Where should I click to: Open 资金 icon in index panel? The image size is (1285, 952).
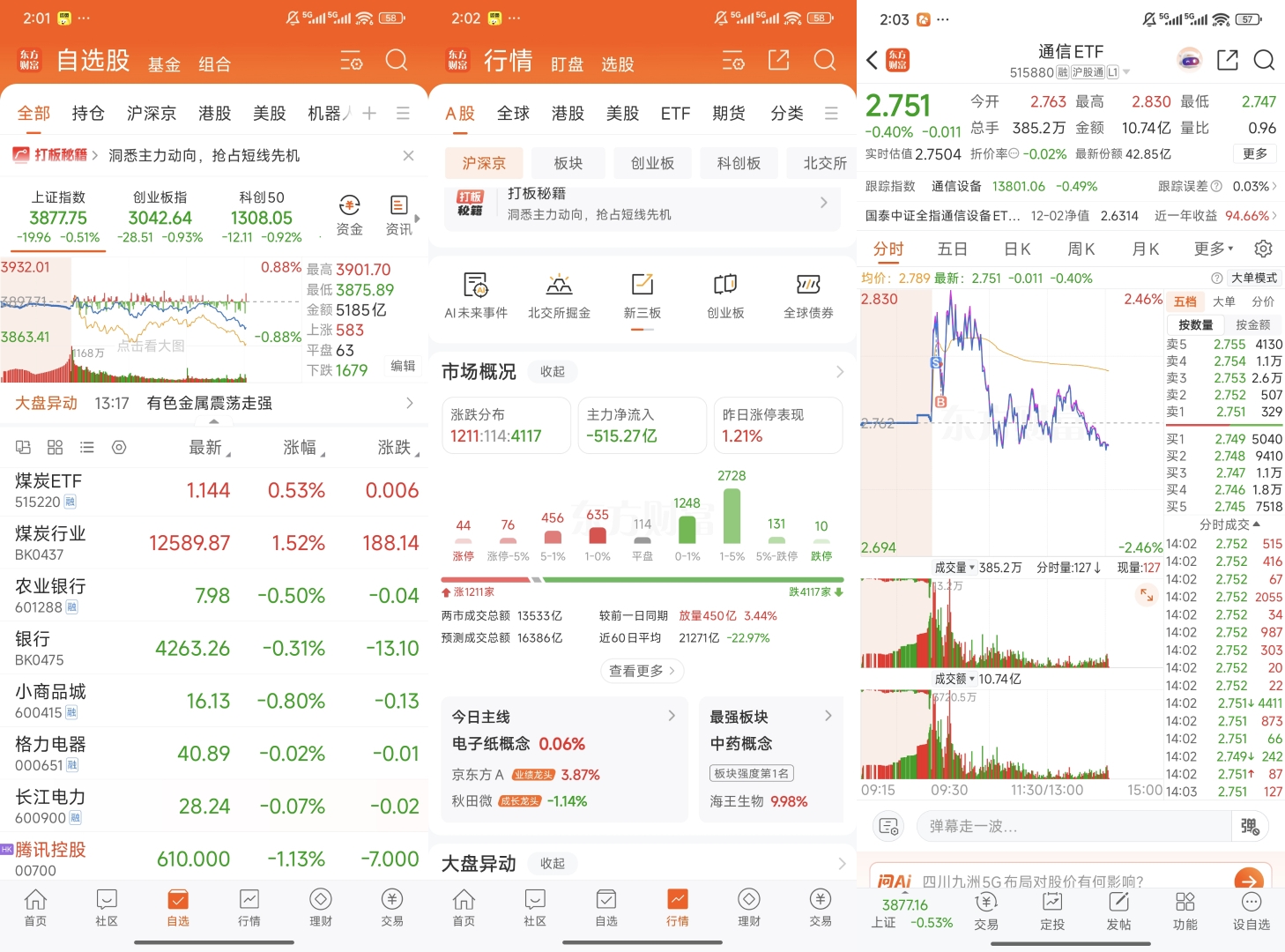350,215
